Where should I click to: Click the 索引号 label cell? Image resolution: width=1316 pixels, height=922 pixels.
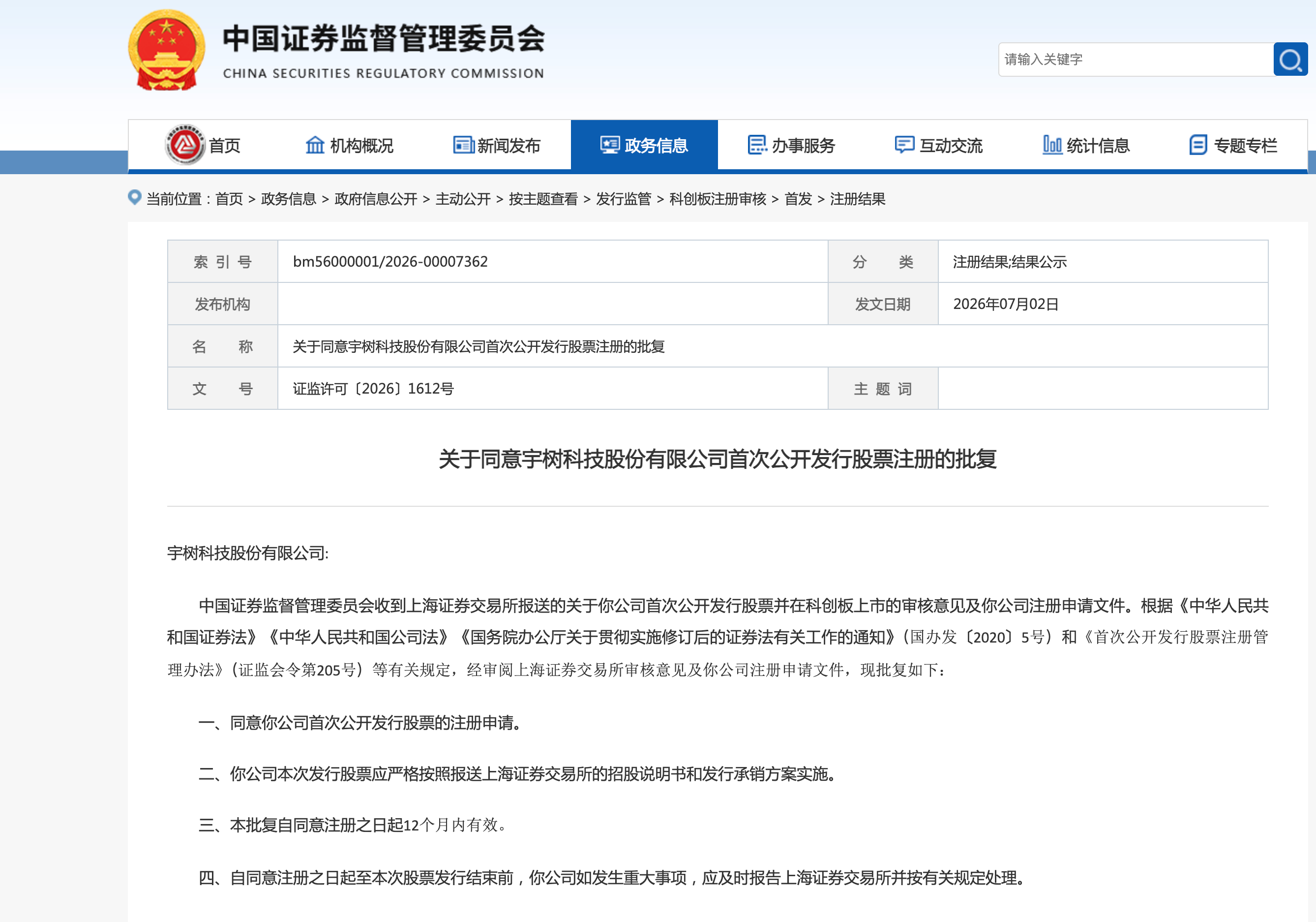click(x=222, y=261)
